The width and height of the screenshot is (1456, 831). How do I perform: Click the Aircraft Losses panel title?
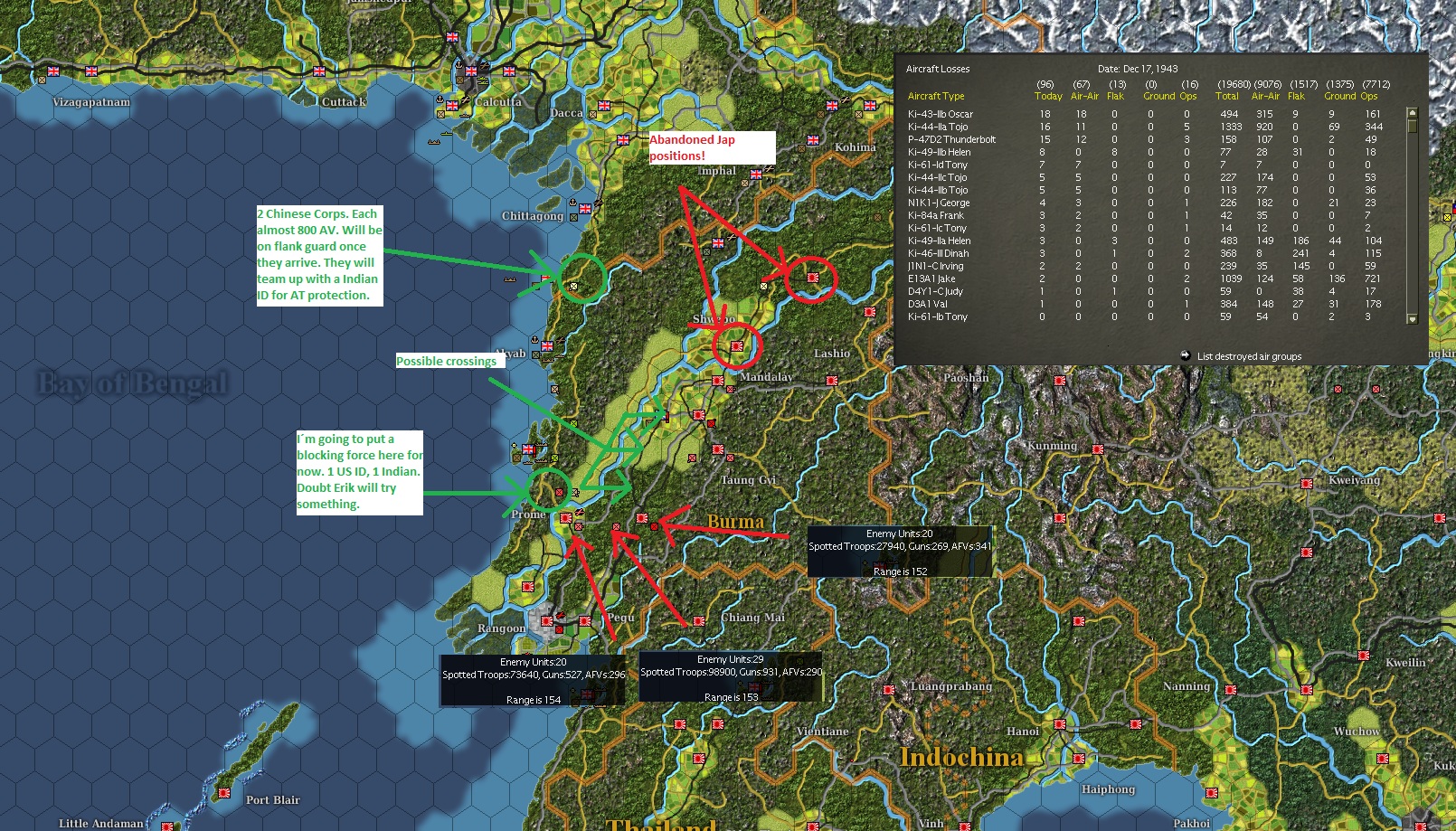(x=938, y=69)
